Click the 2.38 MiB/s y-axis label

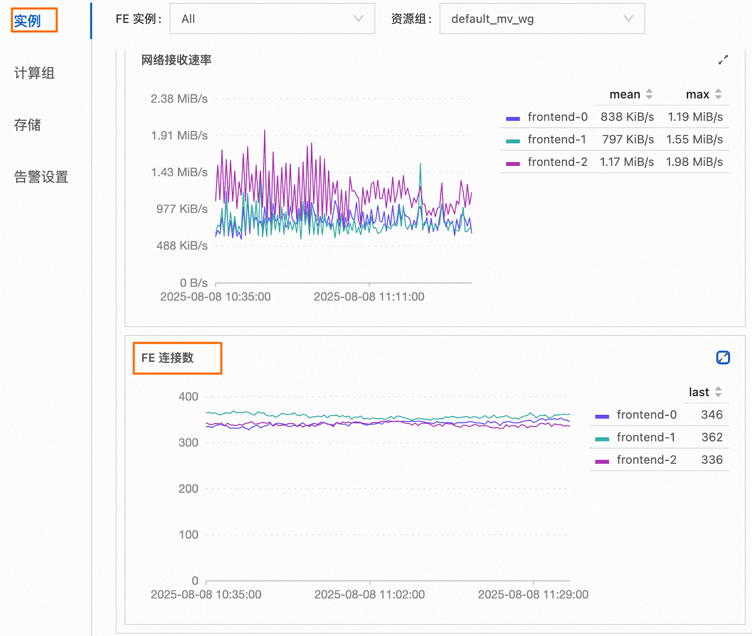pyautogui.click(x=179, y=99)
